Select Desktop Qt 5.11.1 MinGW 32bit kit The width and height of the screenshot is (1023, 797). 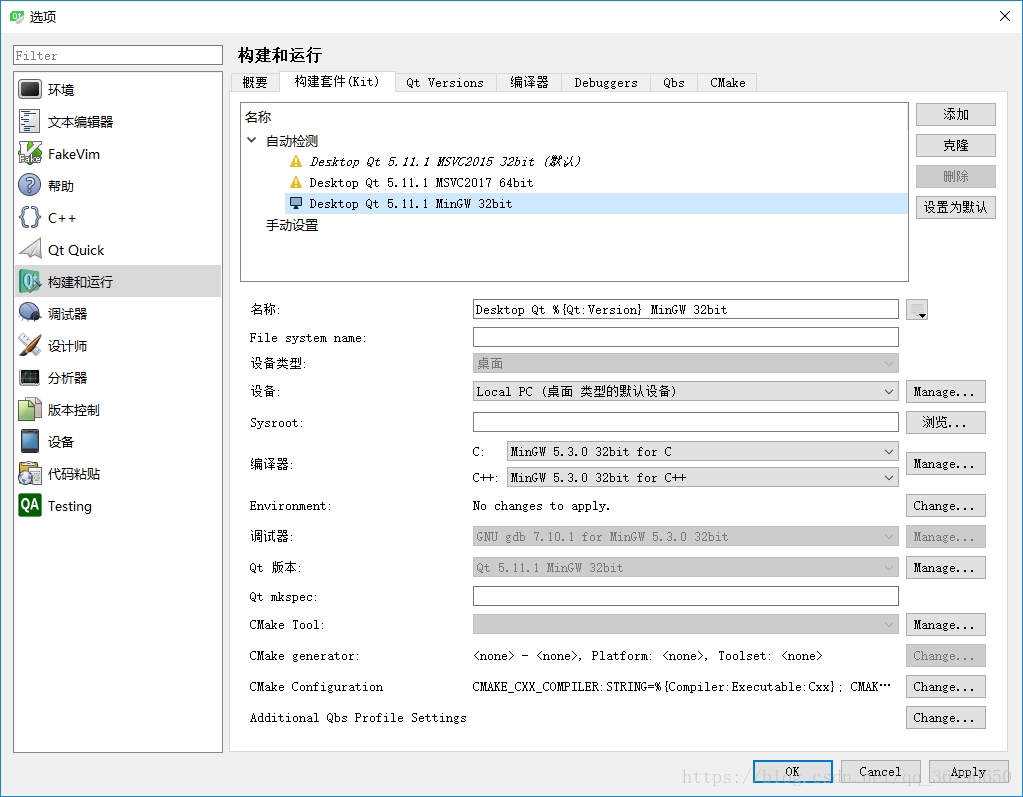[x=596, y=203]
